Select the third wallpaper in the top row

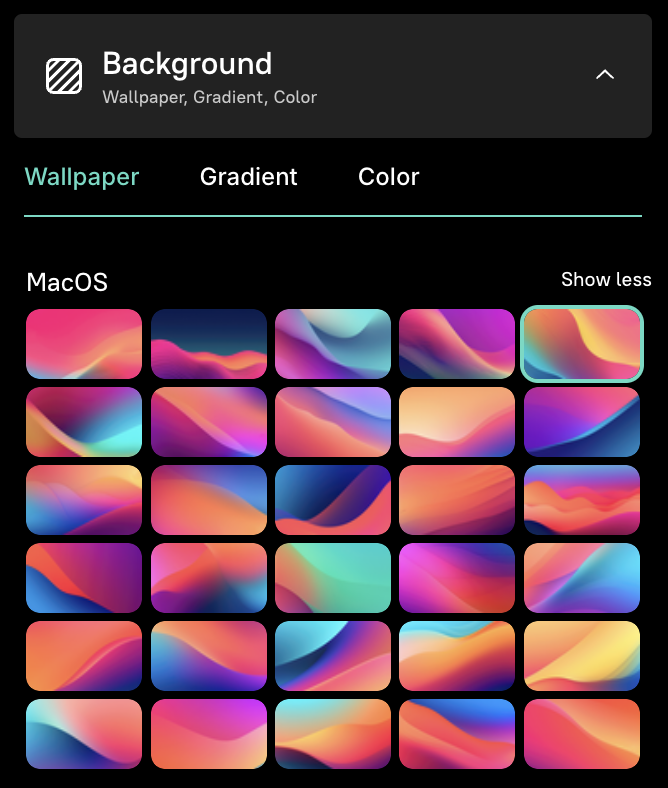[333, 344]
